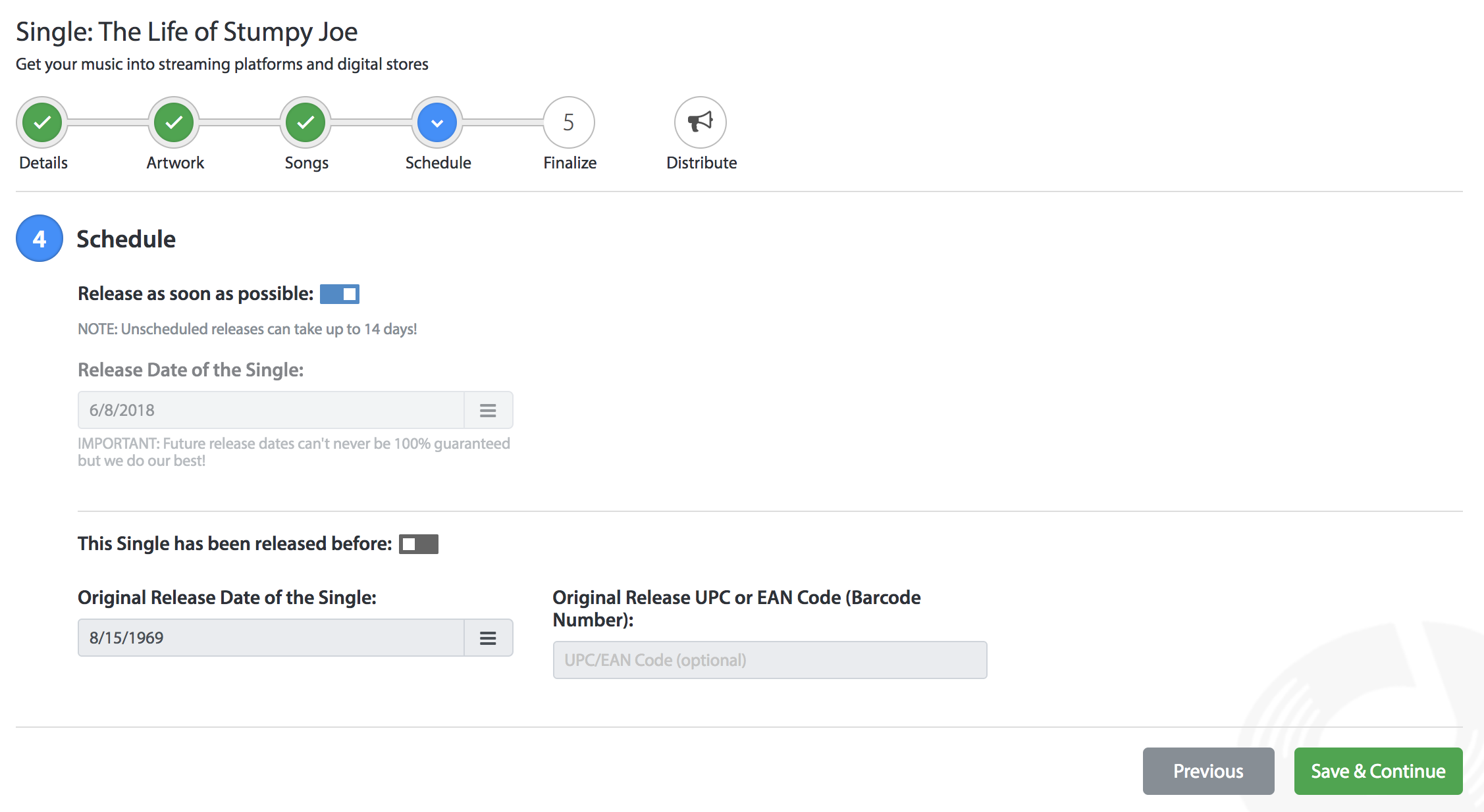Select the Finalize step label
The width and height of the screenshot is (1484, 812).
click(x=570, y=163)
